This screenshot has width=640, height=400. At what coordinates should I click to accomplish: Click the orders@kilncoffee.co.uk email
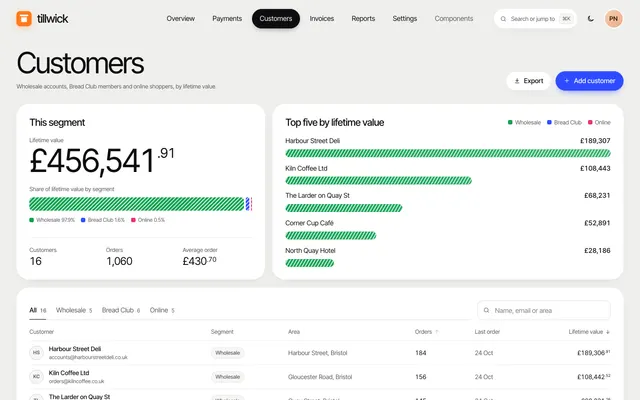[x=76, y=381]
